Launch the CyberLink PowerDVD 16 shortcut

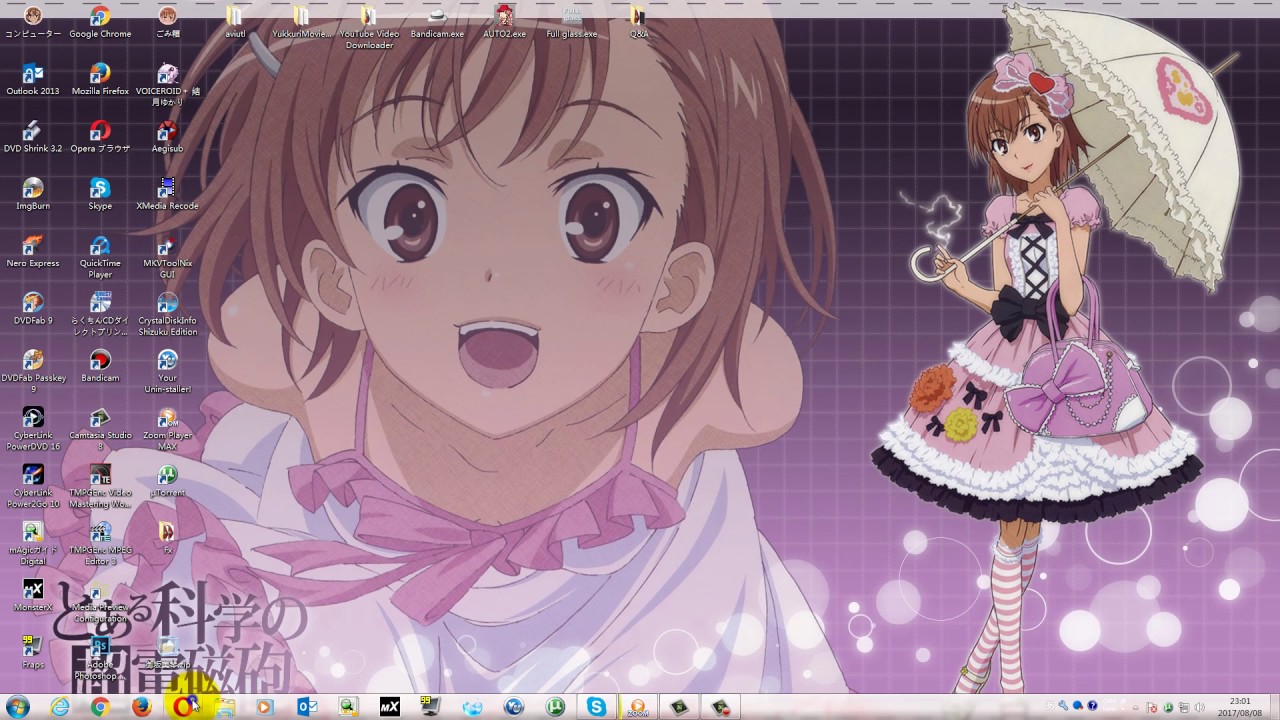click(x=33, y=429)
